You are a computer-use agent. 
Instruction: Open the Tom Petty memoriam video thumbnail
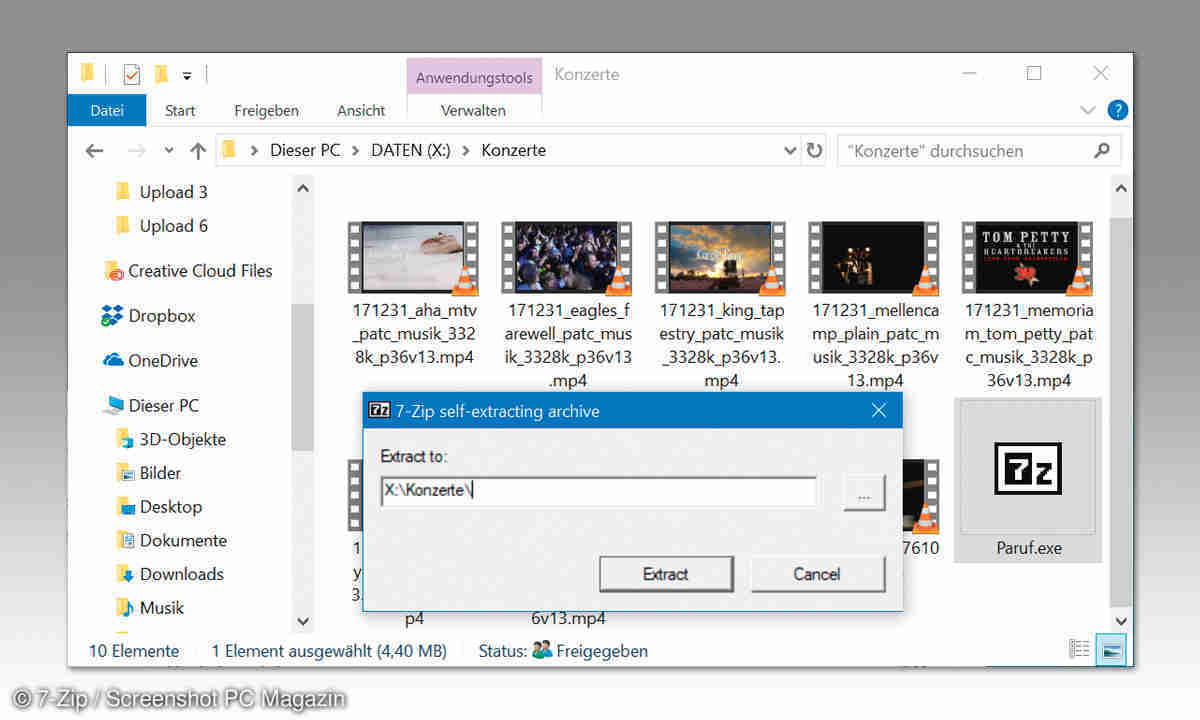tap(1028, 258)
